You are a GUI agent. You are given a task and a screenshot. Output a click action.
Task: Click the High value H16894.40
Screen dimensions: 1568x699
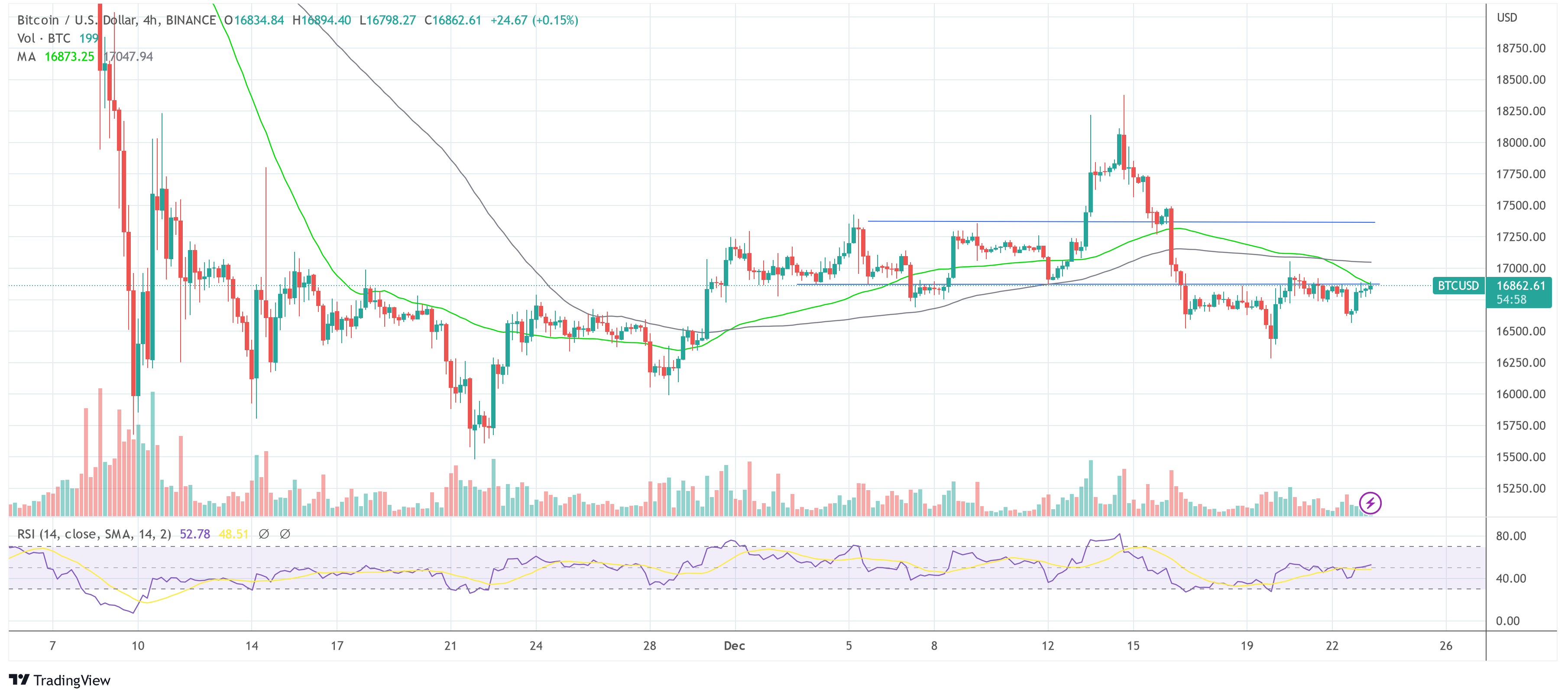coord(321,20)
